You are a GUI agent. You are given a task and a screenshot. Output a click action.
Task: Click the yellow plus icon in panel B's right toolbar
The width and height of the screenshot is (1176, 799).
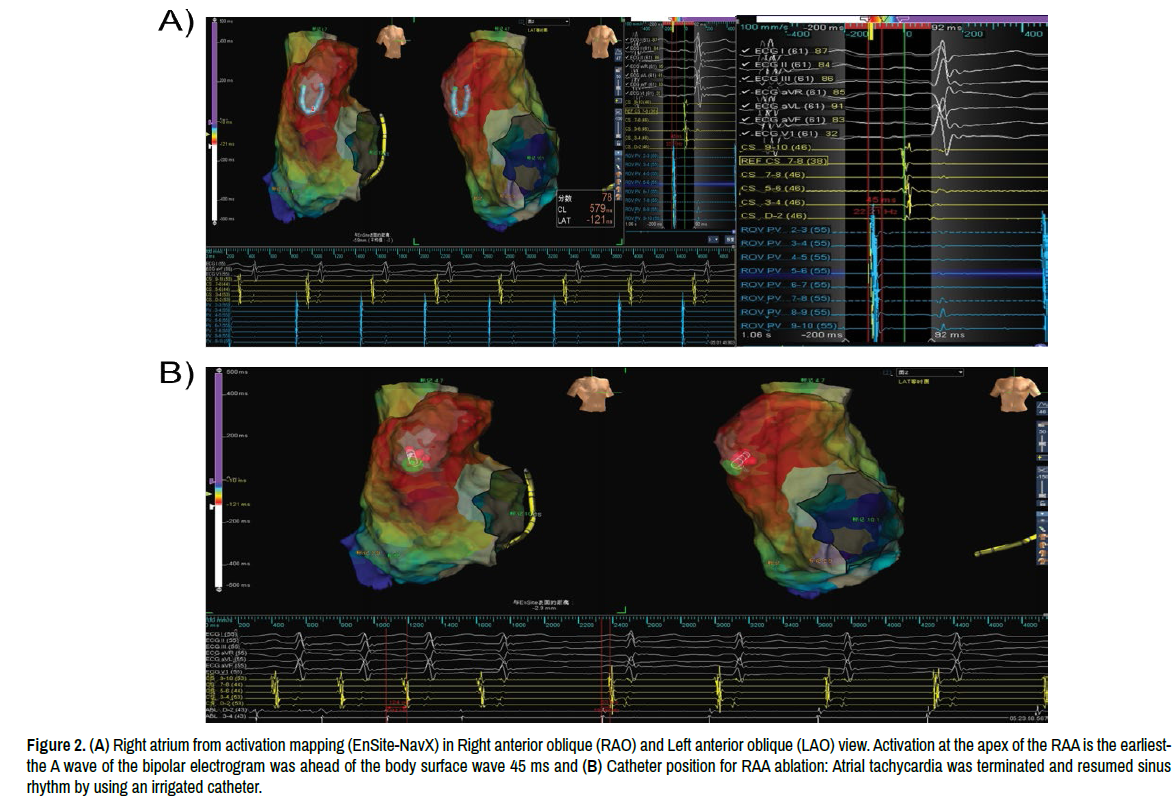click(x=1042, y=458)
